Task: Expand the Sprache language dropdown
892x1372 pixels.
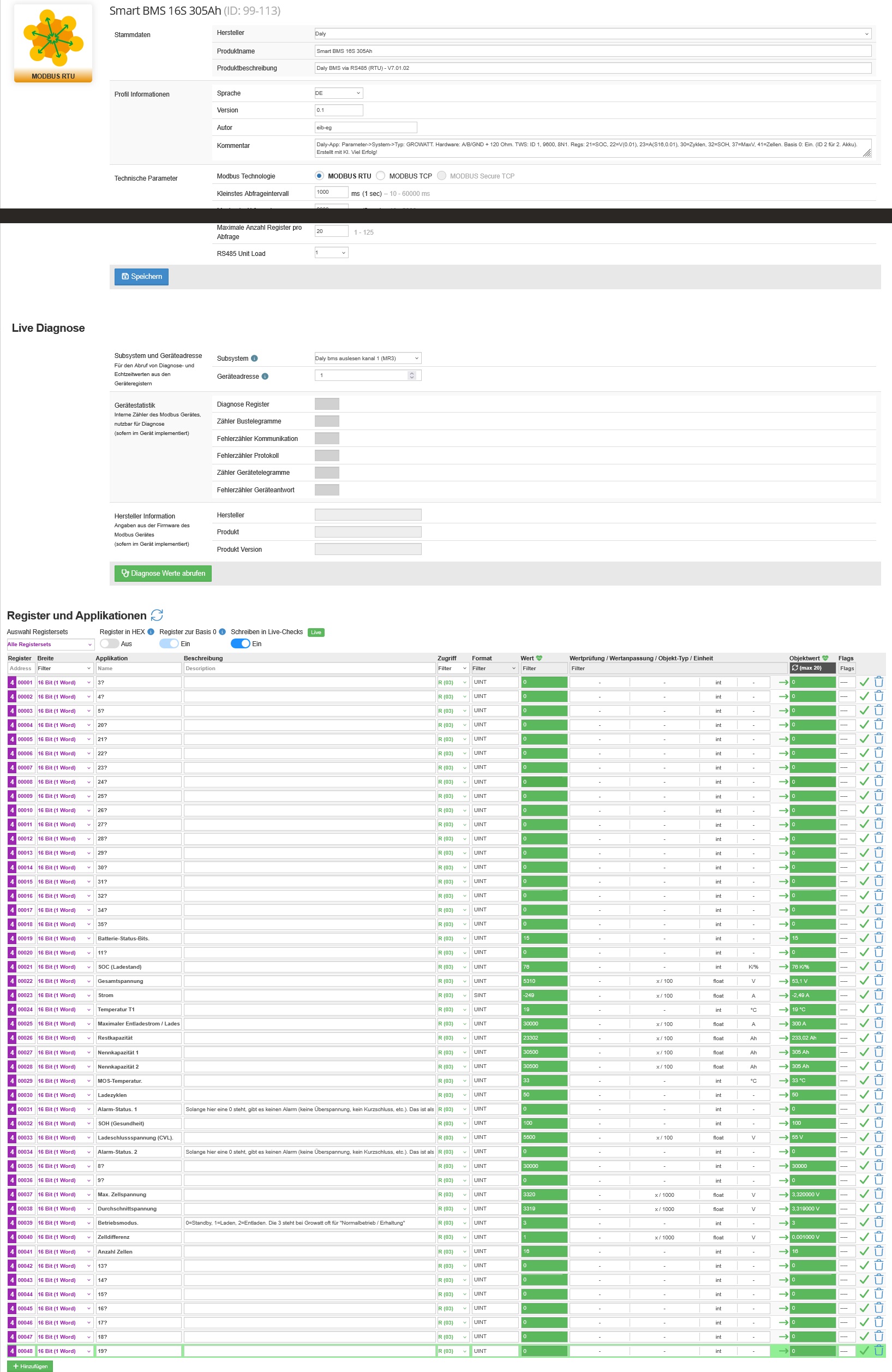Action: [x=338, y=93]
